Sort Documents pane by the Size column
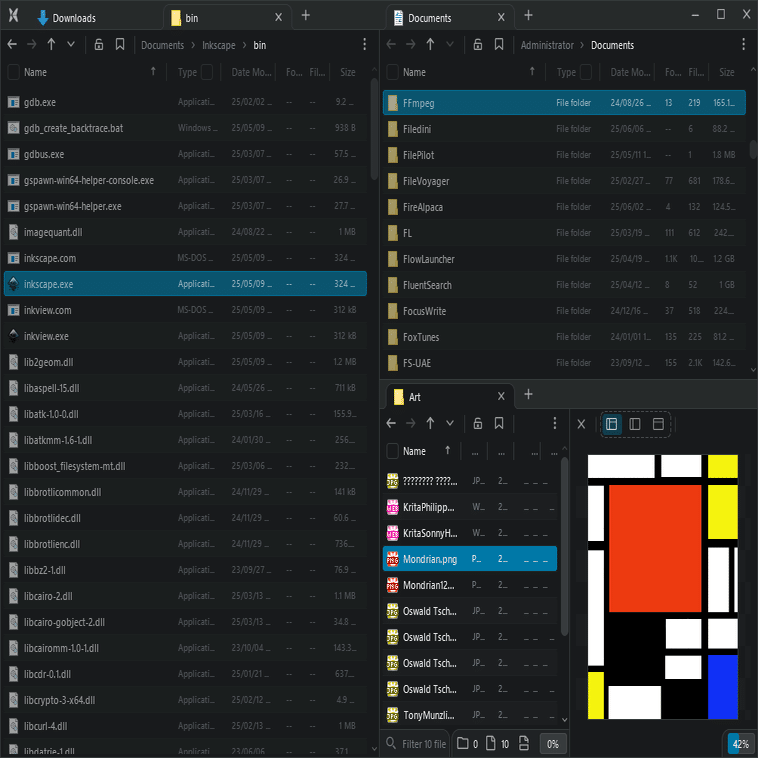 pos(727,72)
